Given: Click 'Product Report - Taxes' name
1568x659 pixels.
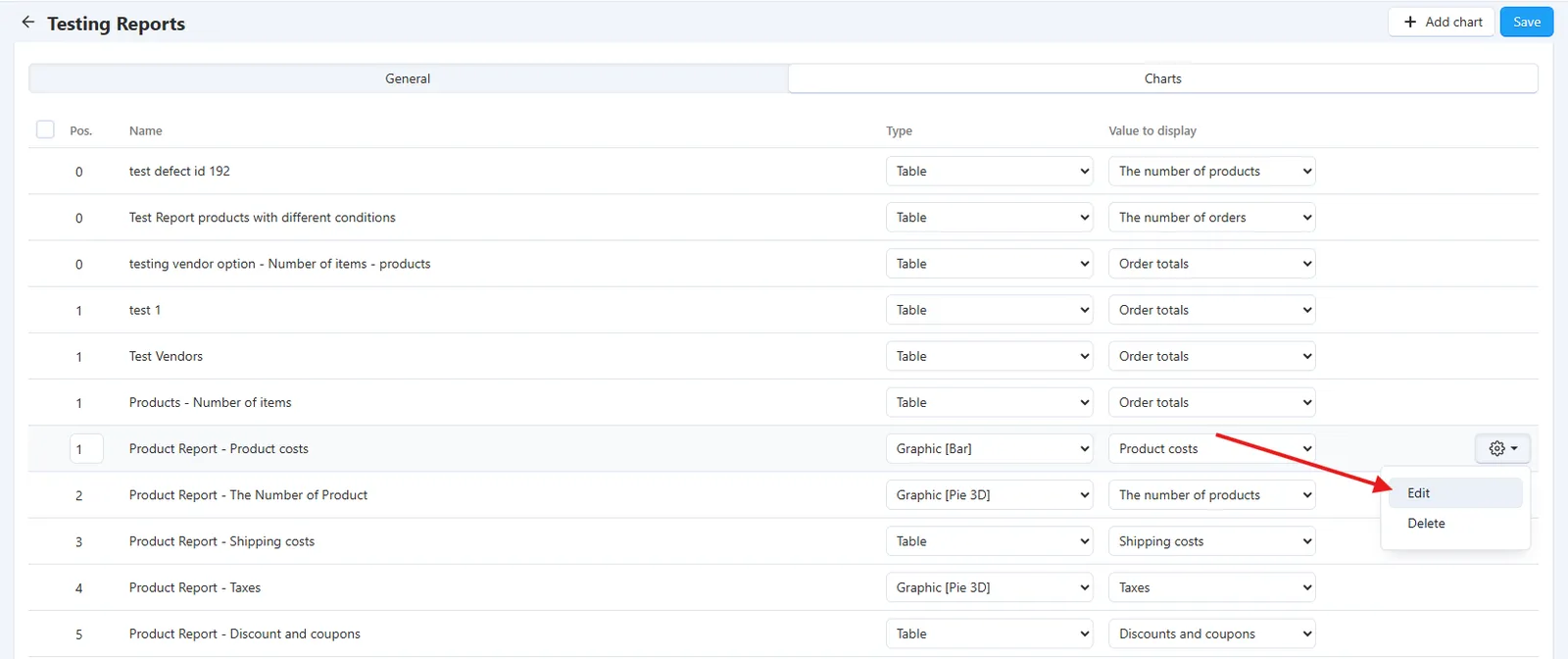Looking at the screenshot, I should tap(195, 587).
